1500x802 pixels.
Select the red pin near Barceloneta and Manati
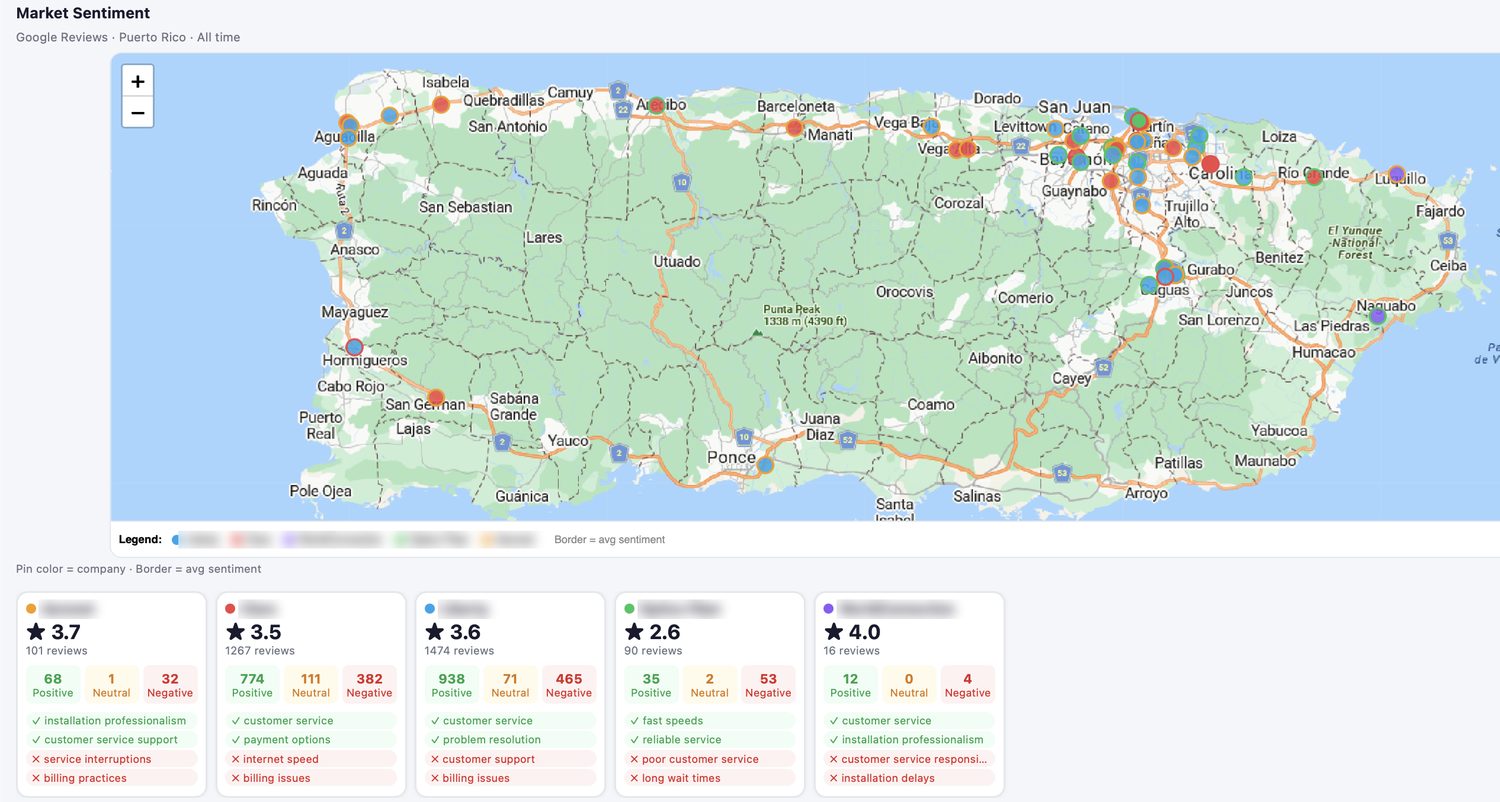795,128
